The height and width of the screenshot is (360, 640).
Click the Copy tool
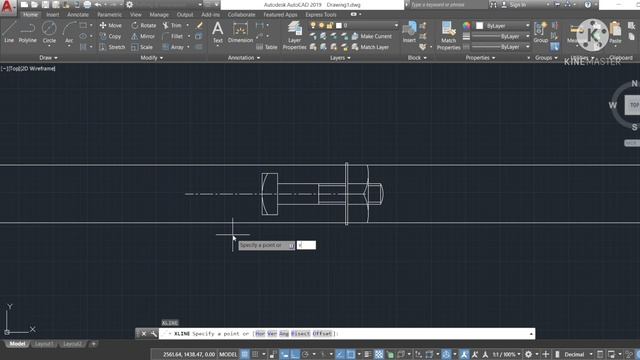pos(110,36)
